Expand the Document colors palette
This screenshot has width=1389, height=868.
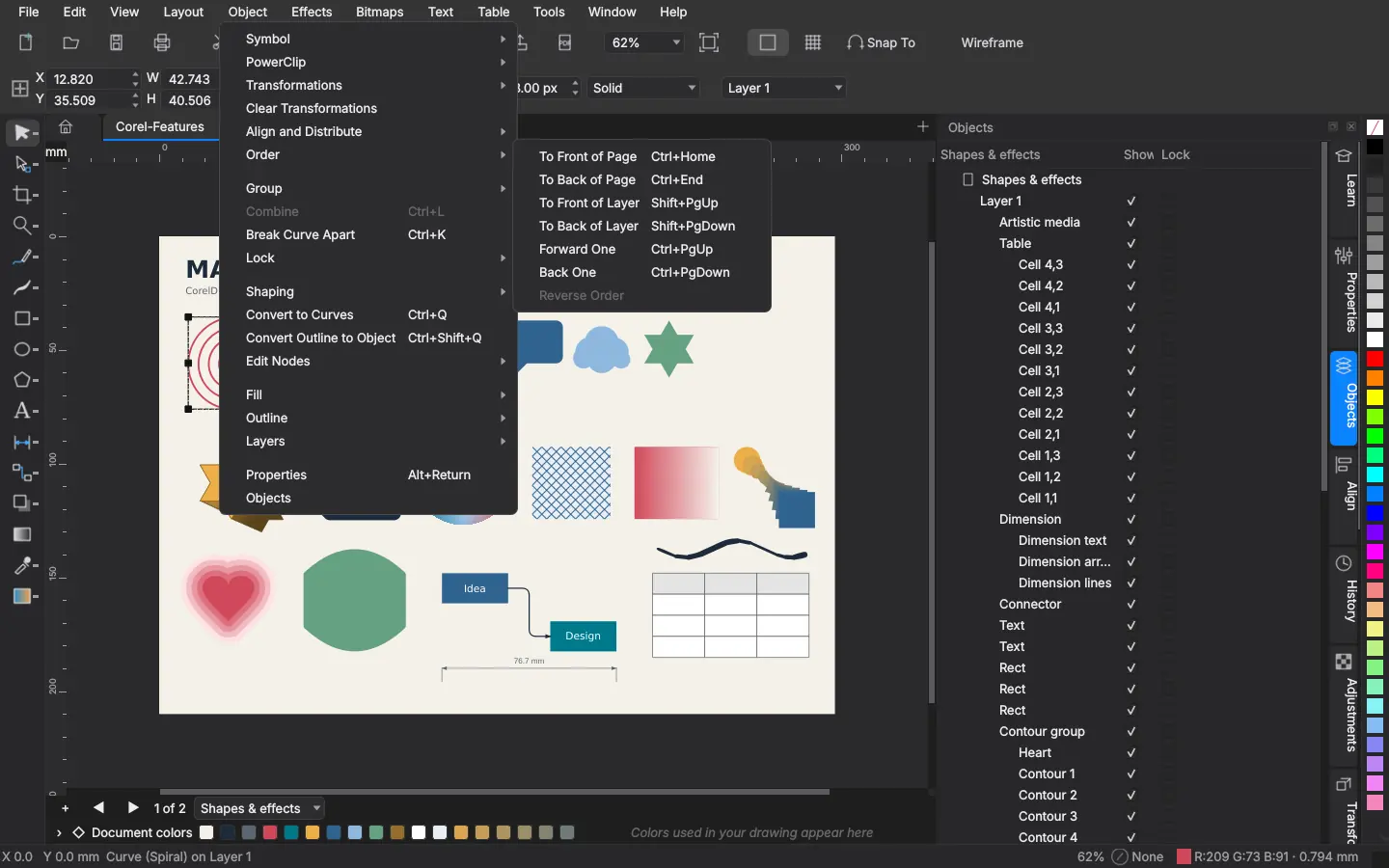click(x=59, y=832)
